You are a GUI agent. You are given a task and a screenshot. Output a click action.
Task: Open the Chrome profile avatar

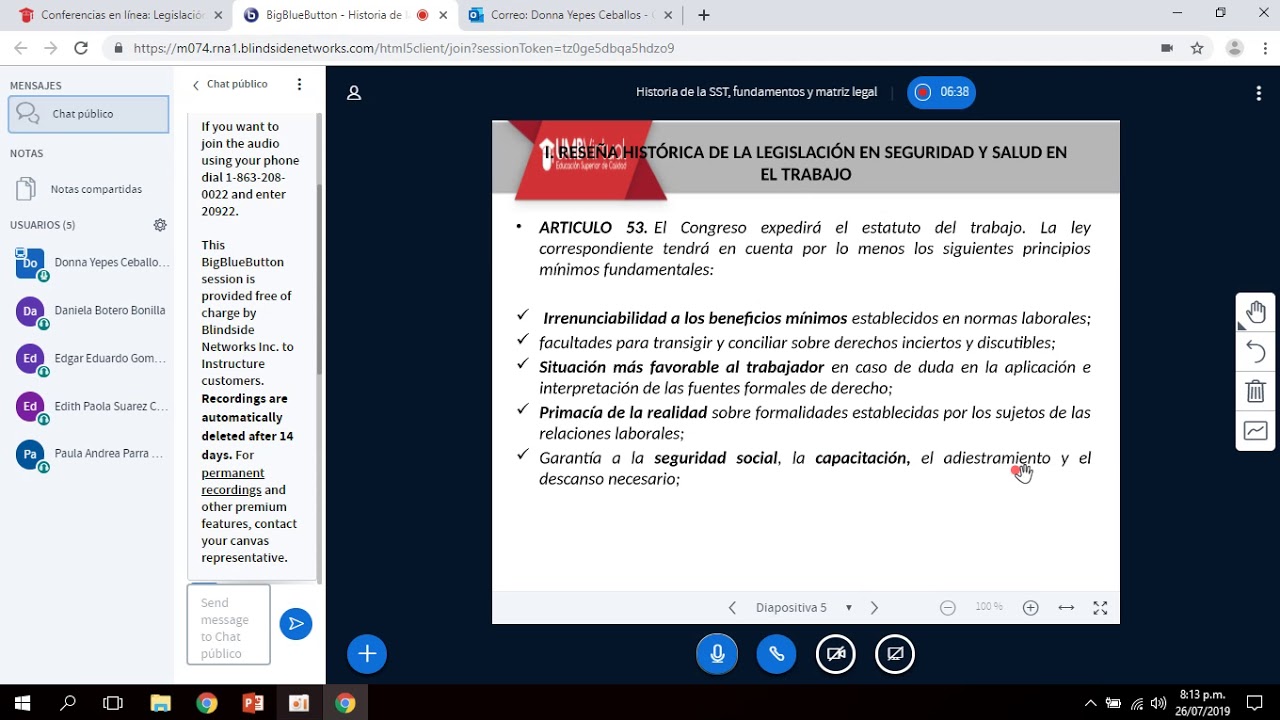click(1235, 48)
